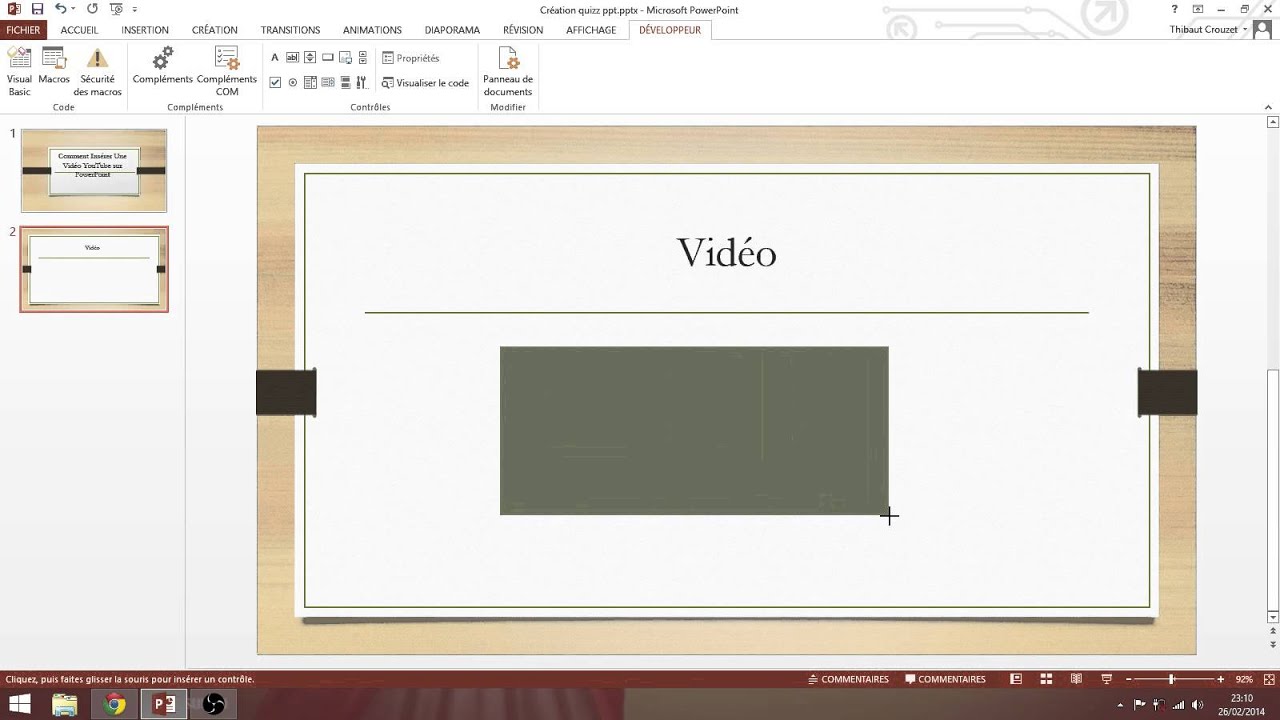Open Sécurité des macros settings
Image resolution: width=1280 pixels, height=720 pixels.
(x=97, y=71)
